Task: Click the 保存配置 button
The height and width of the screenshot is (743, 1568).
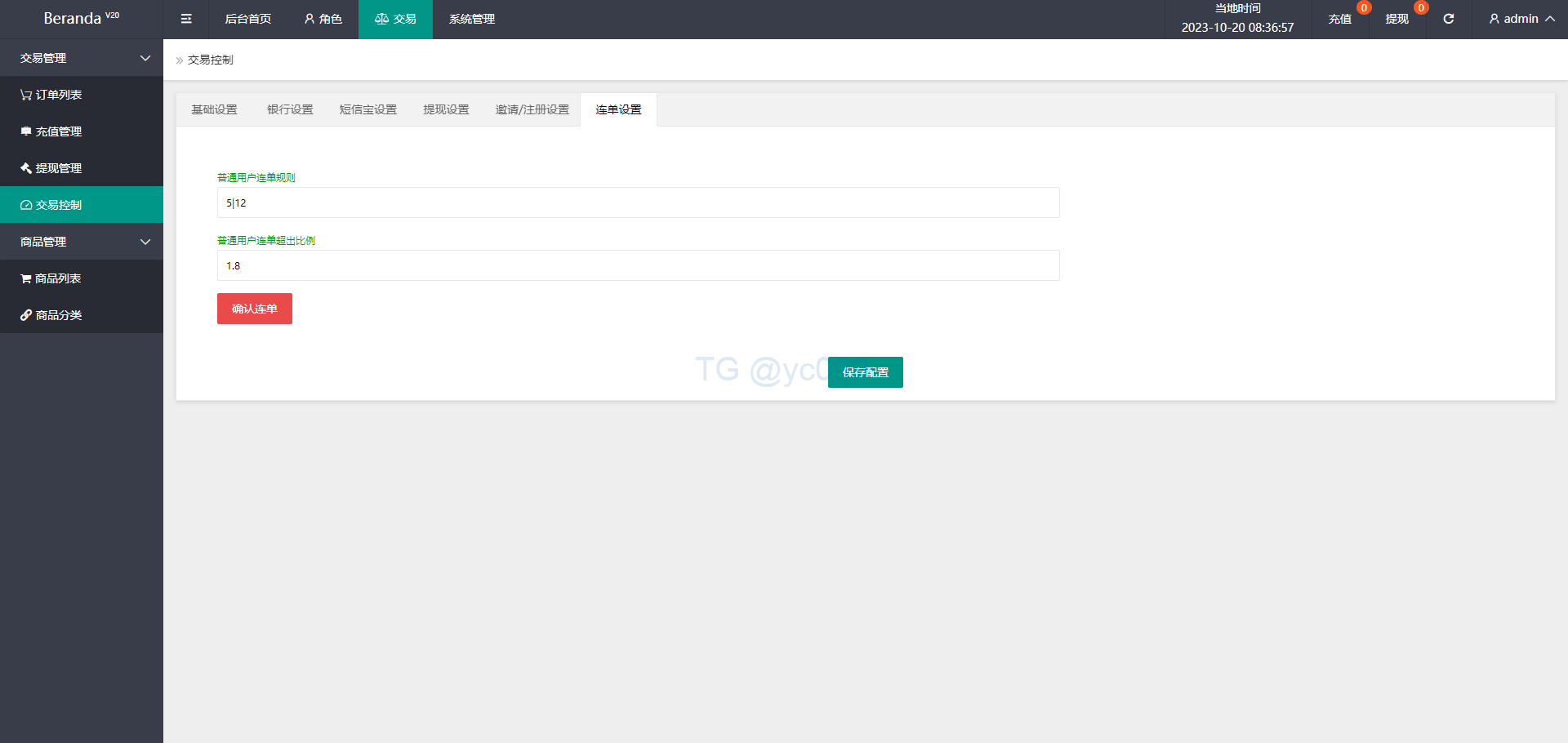Action: [865, 372]
